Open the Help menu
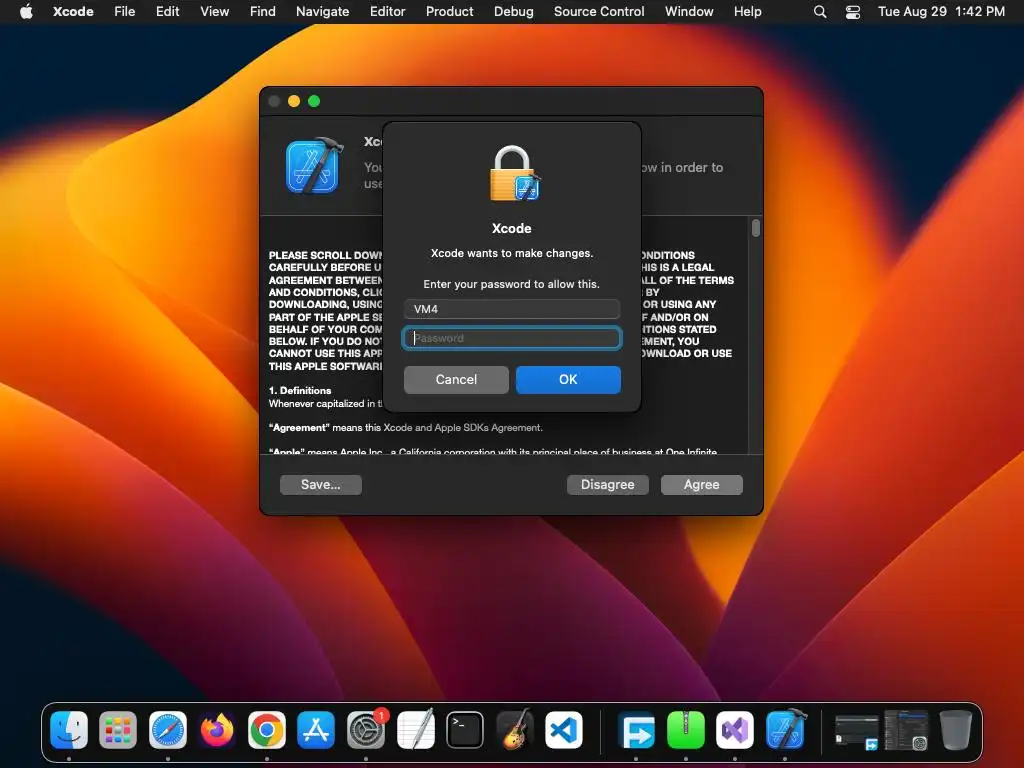Viewport: 1024px width, 768px height. (x=747, y=12)
